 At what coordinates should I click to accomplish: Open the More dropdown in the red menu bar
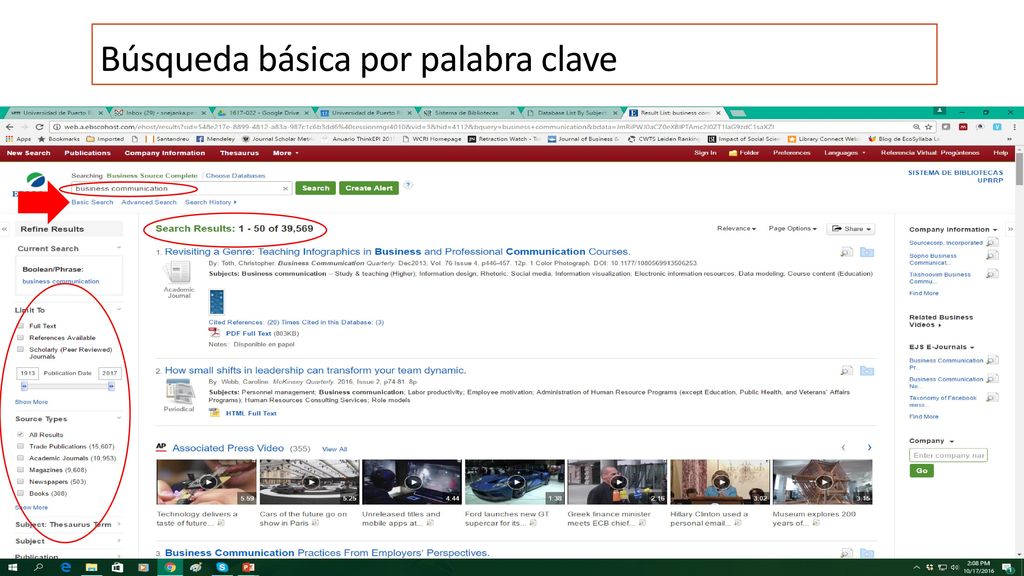pyautogui.click(x=285, y=153)
